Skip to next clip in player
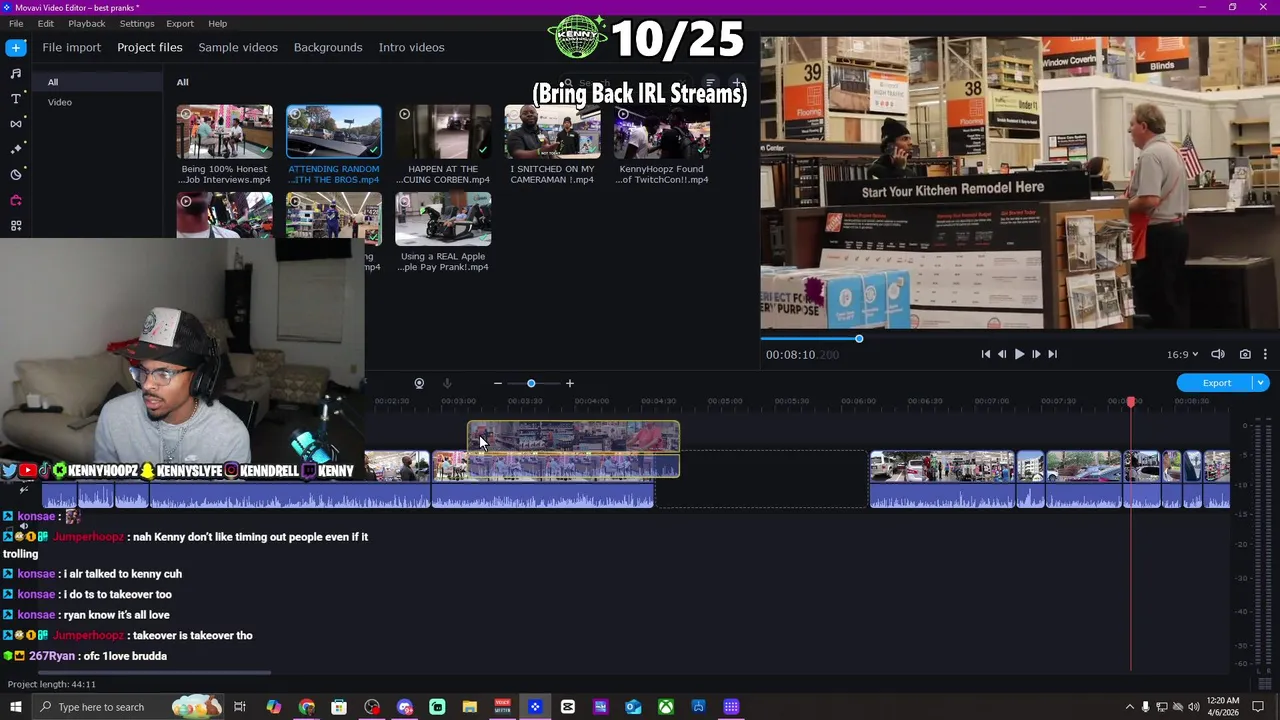Screen dimensions: 1280x720 (1052, 354)
